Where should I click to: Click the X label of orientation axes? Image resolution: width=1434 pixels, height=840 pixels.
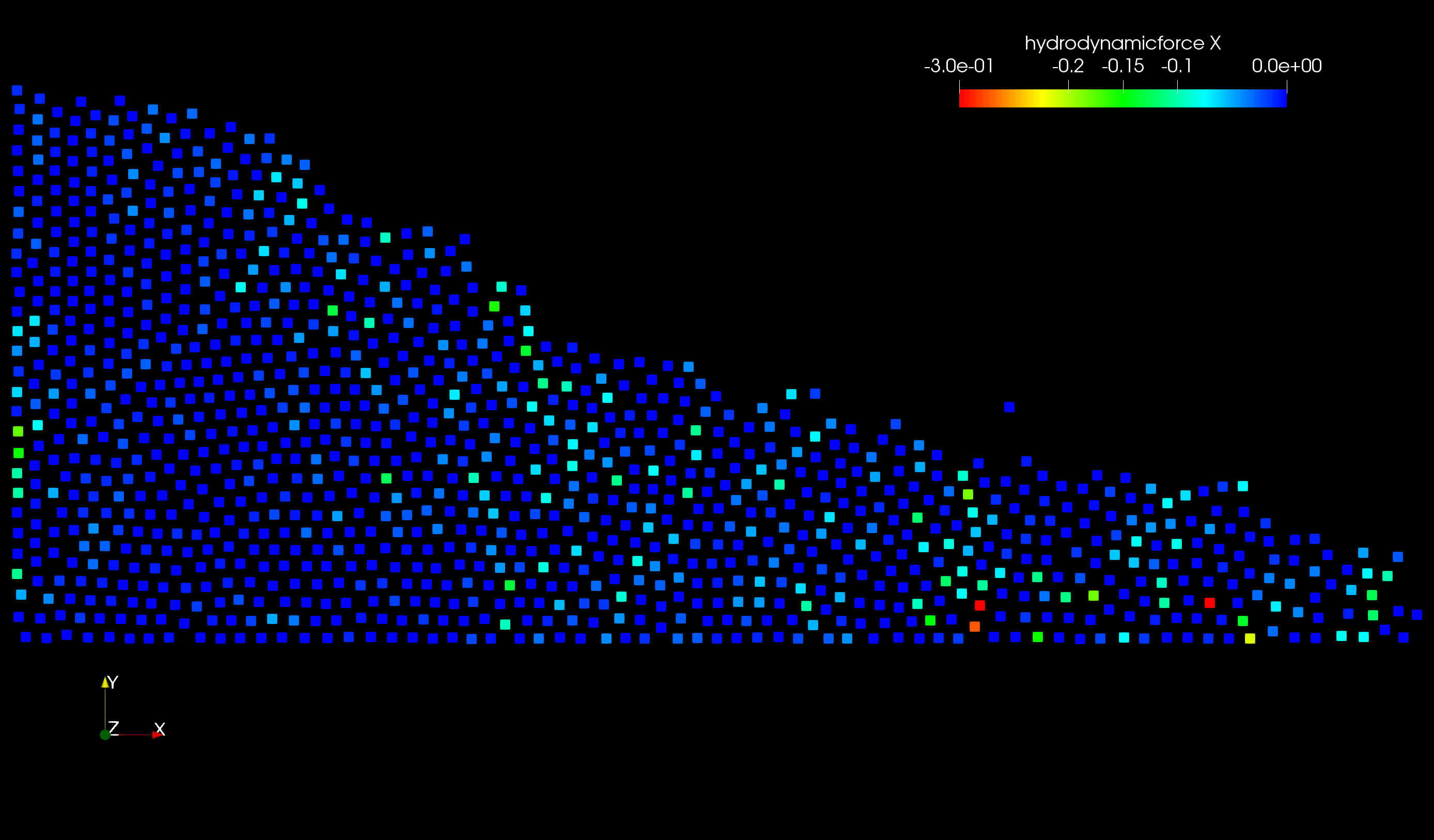tap(160, 728)
